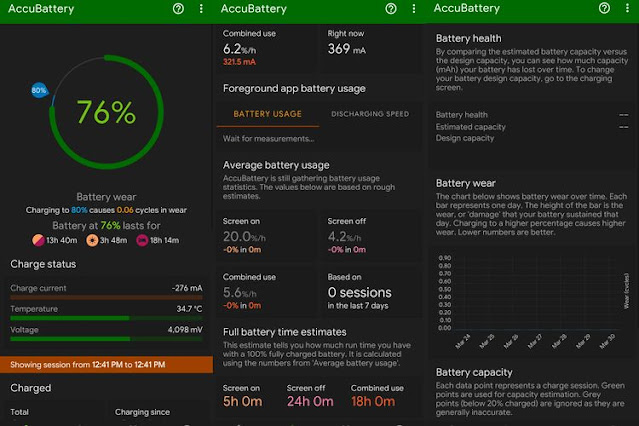Tap the screen-on sun icon beside 3h 48m

(x=92, y=240)
